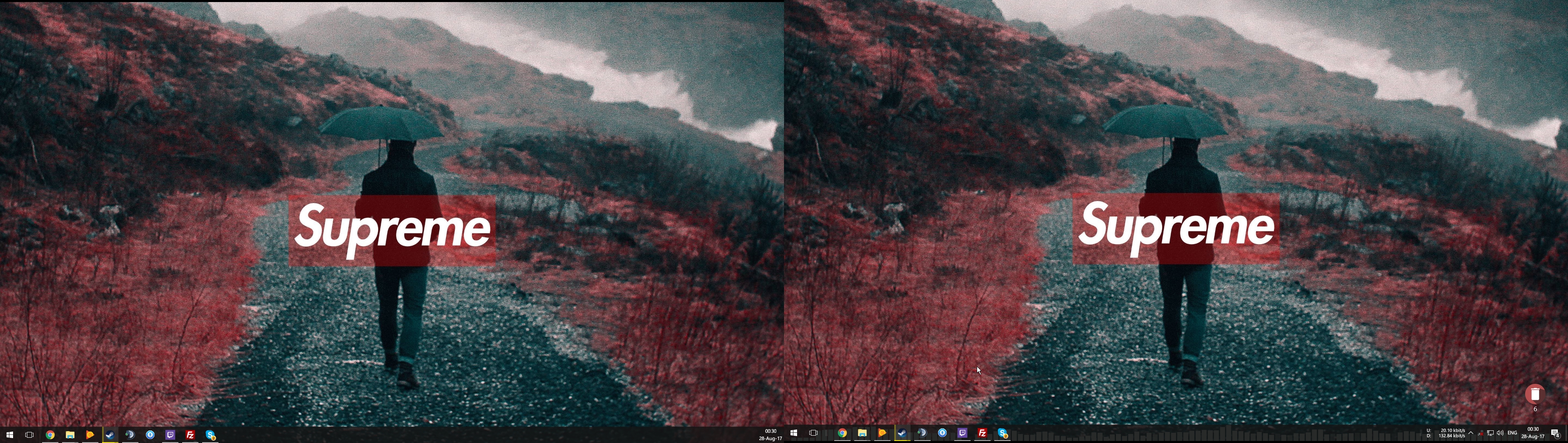This screenshot has width=1568, height=443.
Task: Open TeamSpeak on the left taskbar
Action: click(x=130, y=434)
